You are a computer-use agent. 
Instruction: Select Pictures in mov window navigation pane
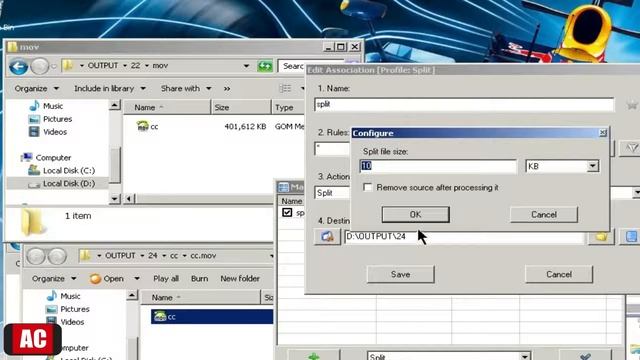pyautogui.click(x=50, y=119)
